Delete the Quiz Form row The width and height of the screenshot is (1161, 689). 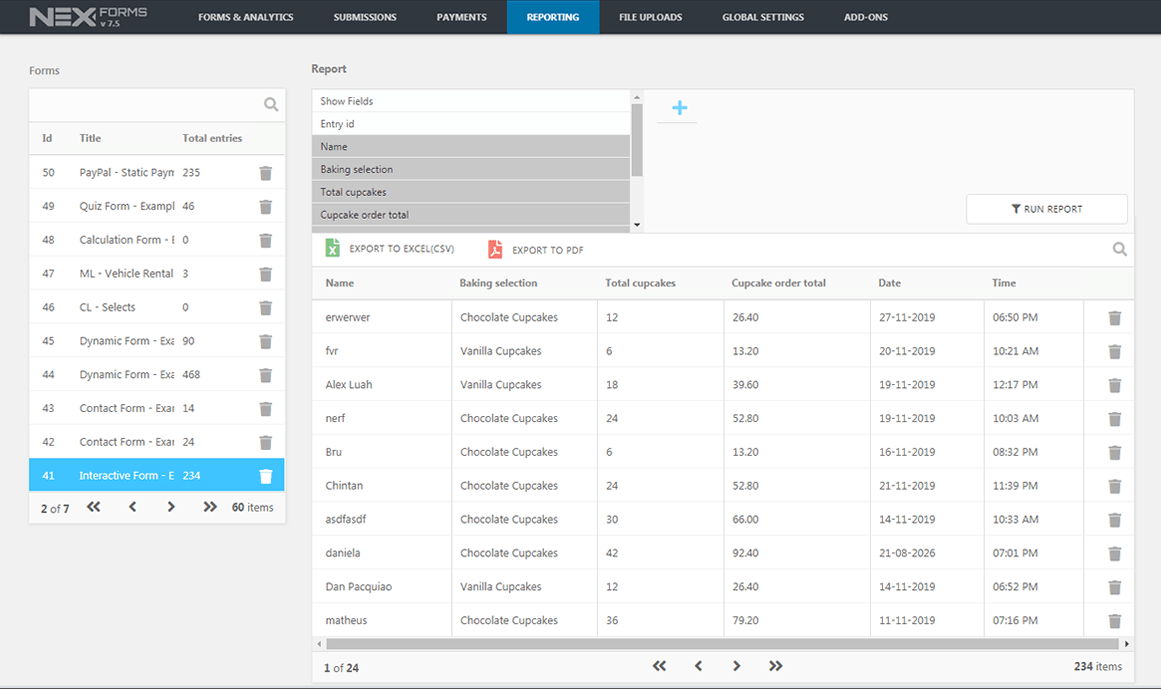[266, 206]
